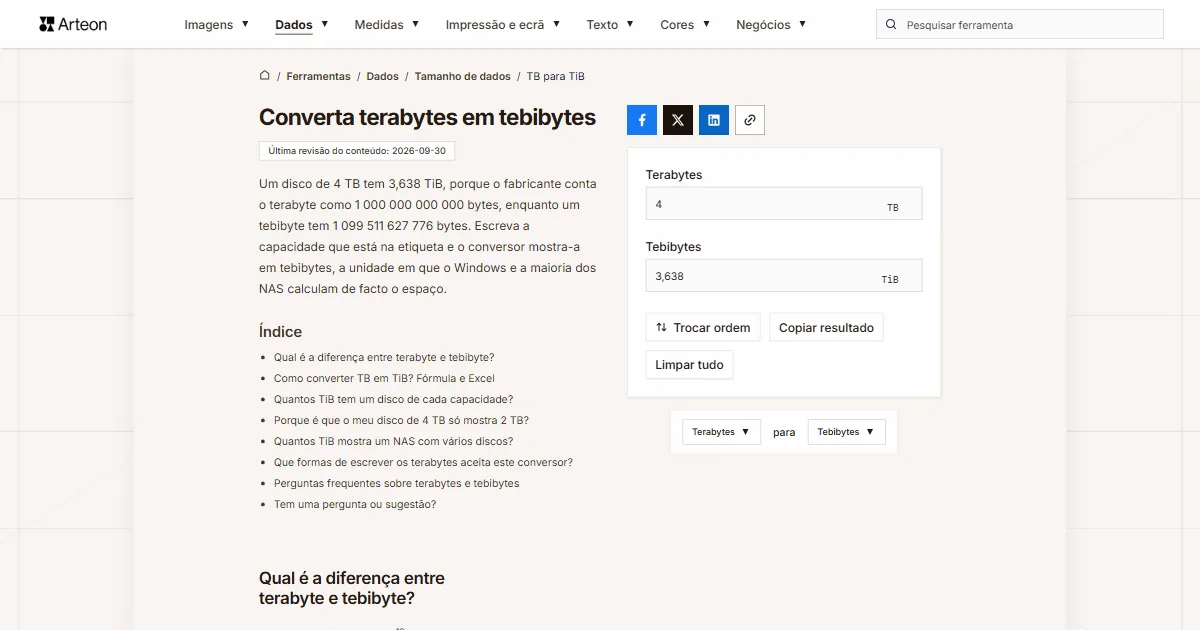Jump to 'Que formas de escrever os terabytes' entry
The width and height of the screenshot is (1200, 630).
pos(423,462)
